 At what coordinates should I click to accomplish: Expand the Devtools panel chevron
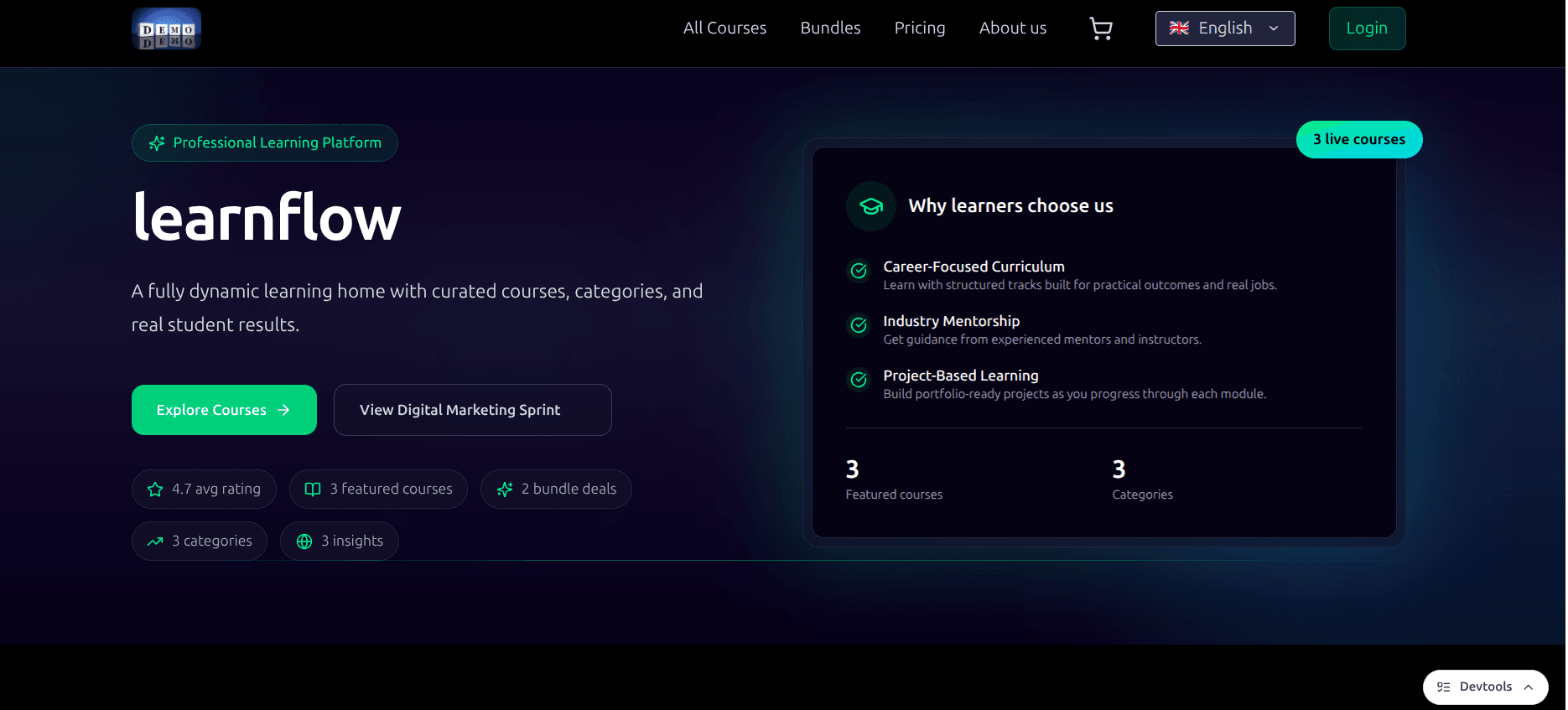1529,687
